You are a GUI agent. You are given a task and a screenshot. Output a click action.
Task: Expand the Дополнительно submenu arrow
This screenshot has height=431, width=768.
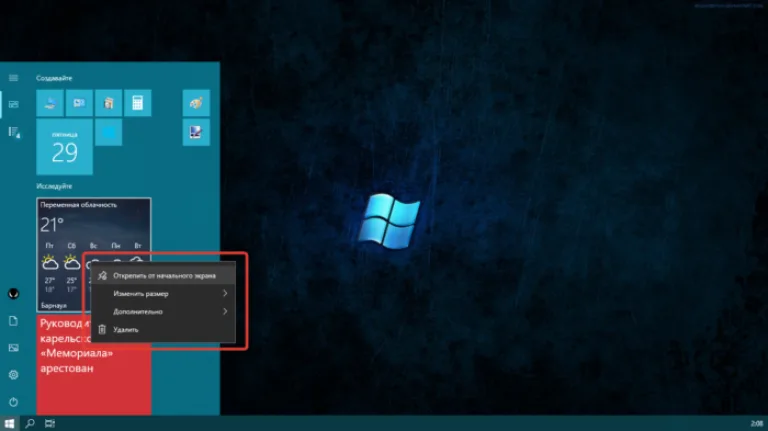coord(225,311)
